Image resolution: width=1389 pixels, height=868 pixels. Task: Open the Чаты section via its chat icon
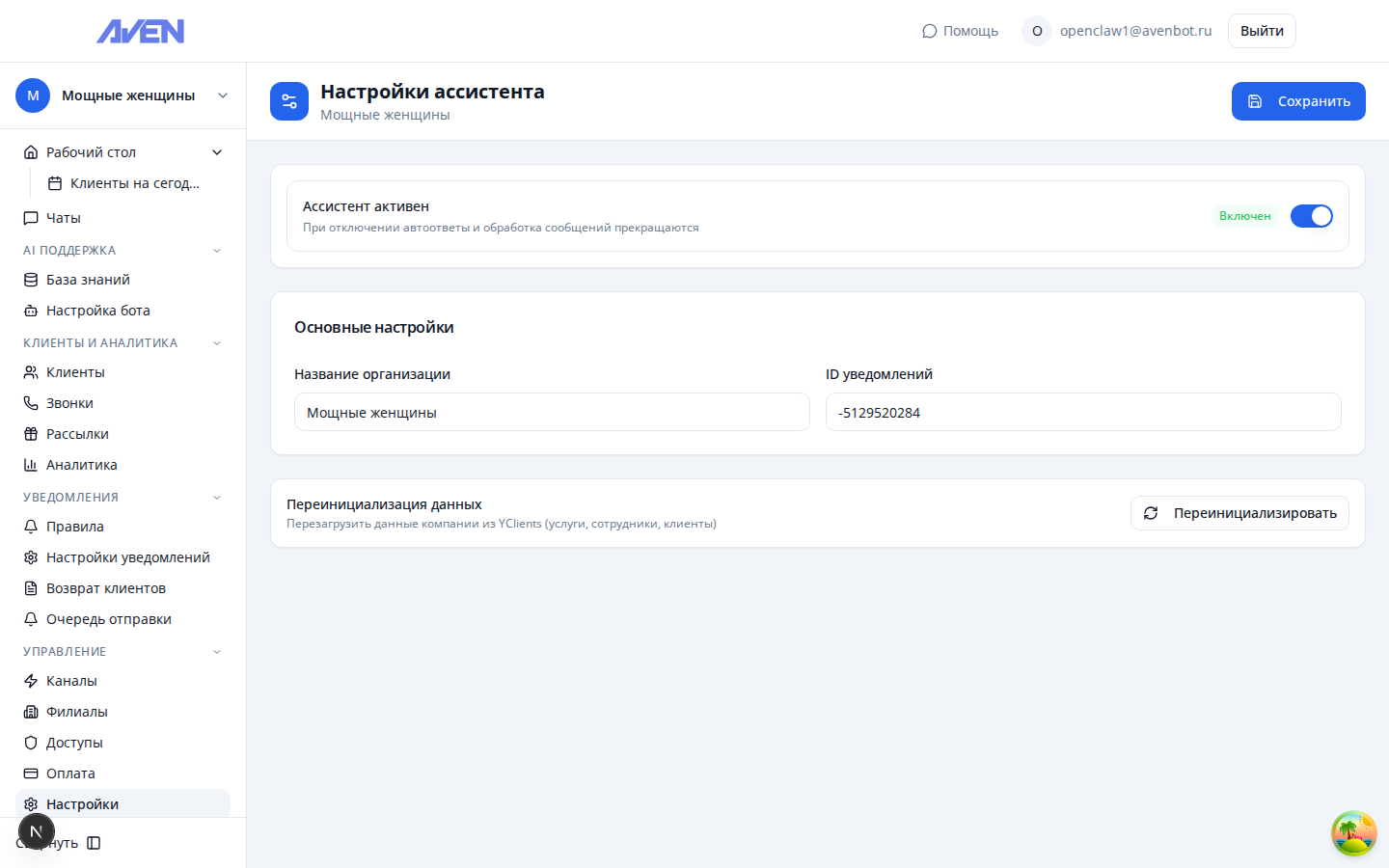point(30,217)
